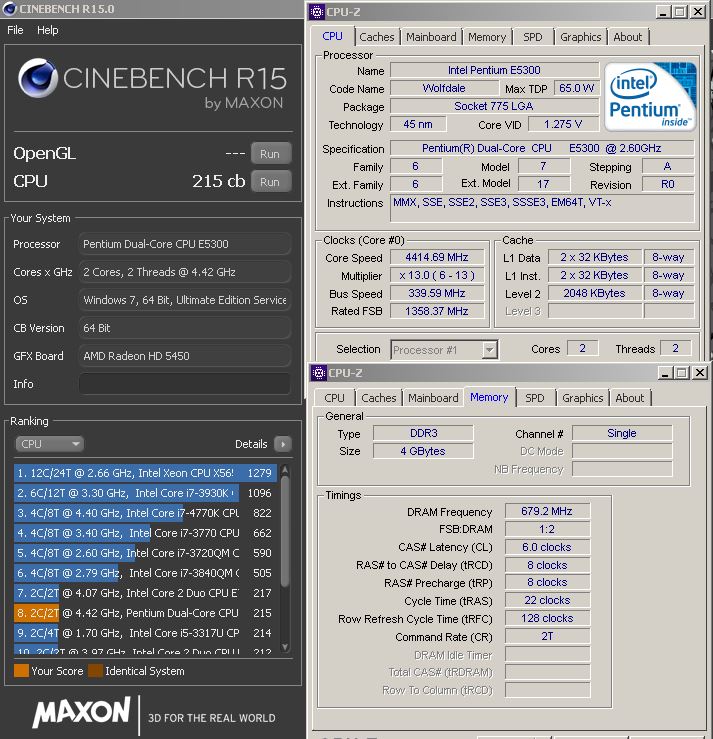Click the CPU score 215 cb
The image size is (713, 739).
[219, 181]
